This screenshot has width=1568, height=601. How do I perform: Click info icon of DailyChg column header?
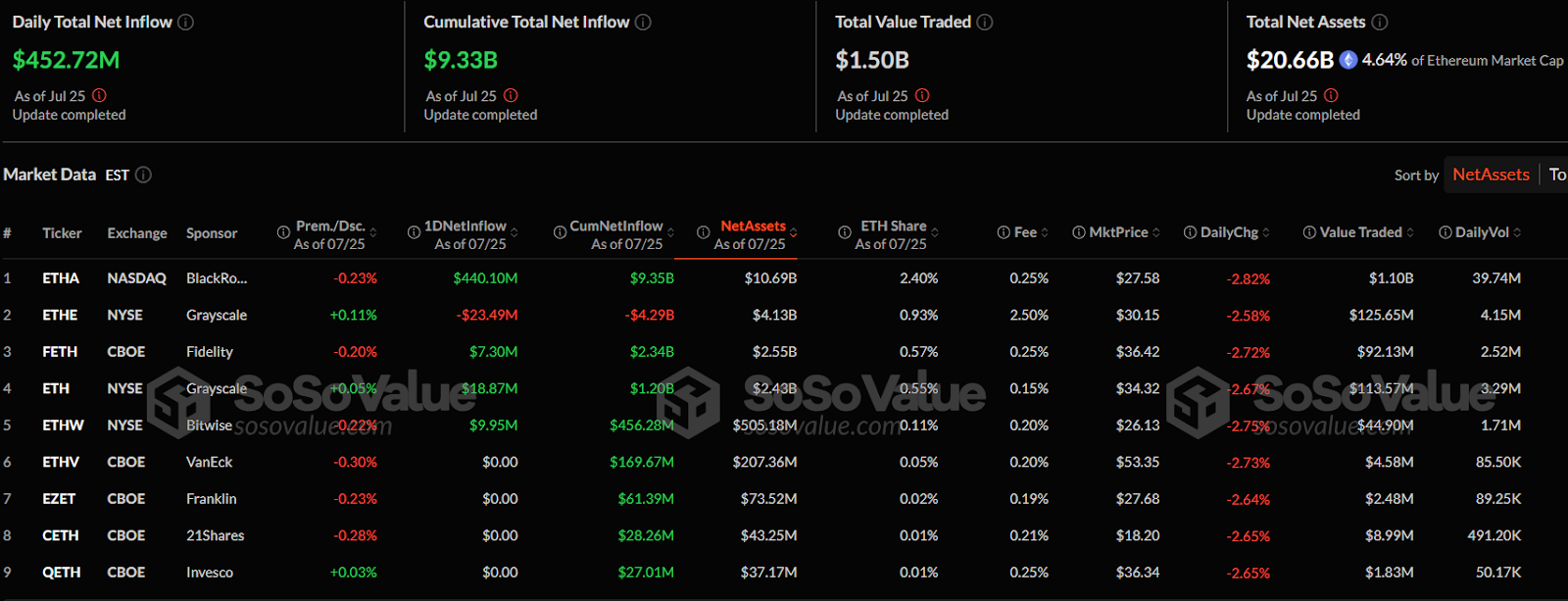(x=1190, y=232)
